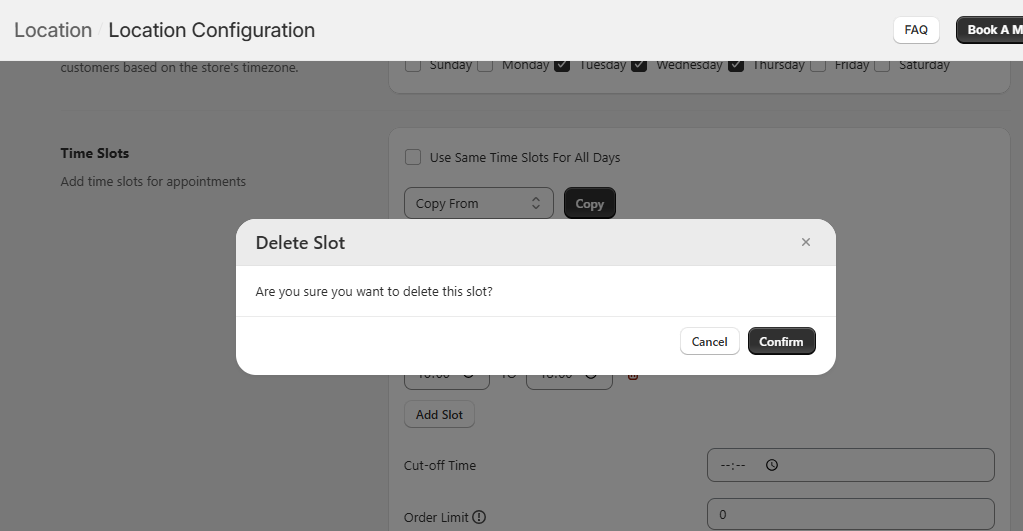Check the Sunday checkbox
The width and height of the screenshot is (1023, 531).
(x=413, y=66)
